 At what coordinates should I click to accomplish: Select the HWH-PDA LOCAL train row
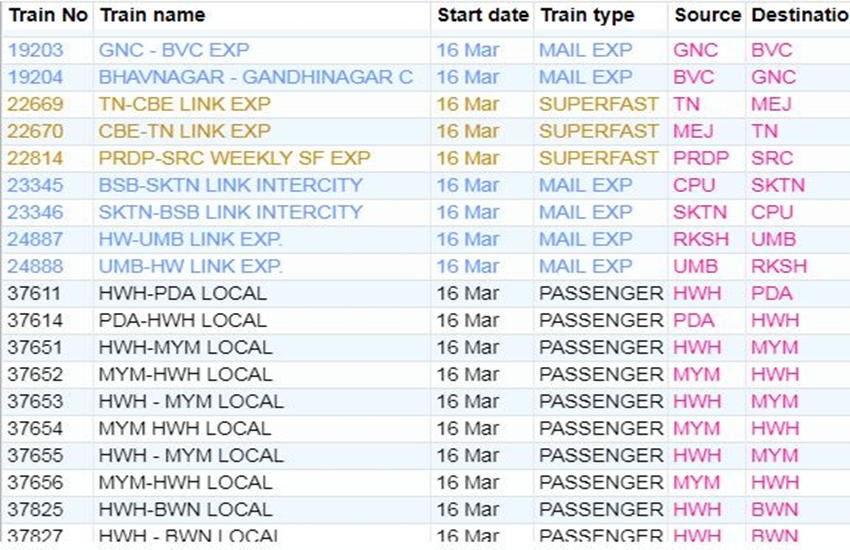(182, 293)
